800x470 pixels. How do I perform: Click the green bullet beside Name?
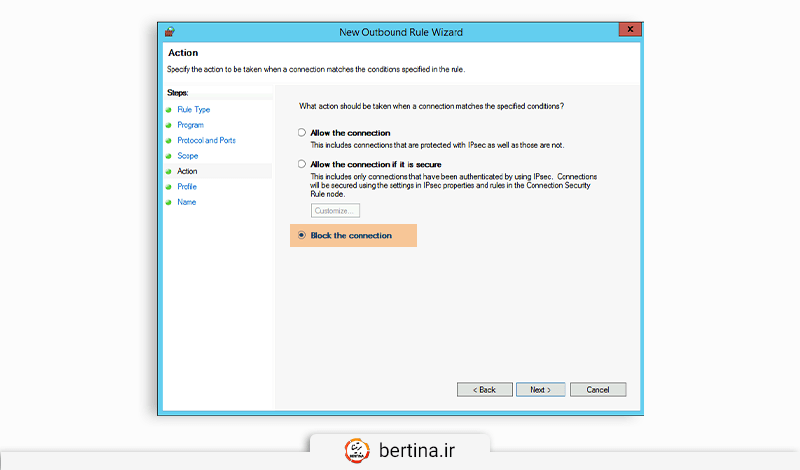pos(169,202)
